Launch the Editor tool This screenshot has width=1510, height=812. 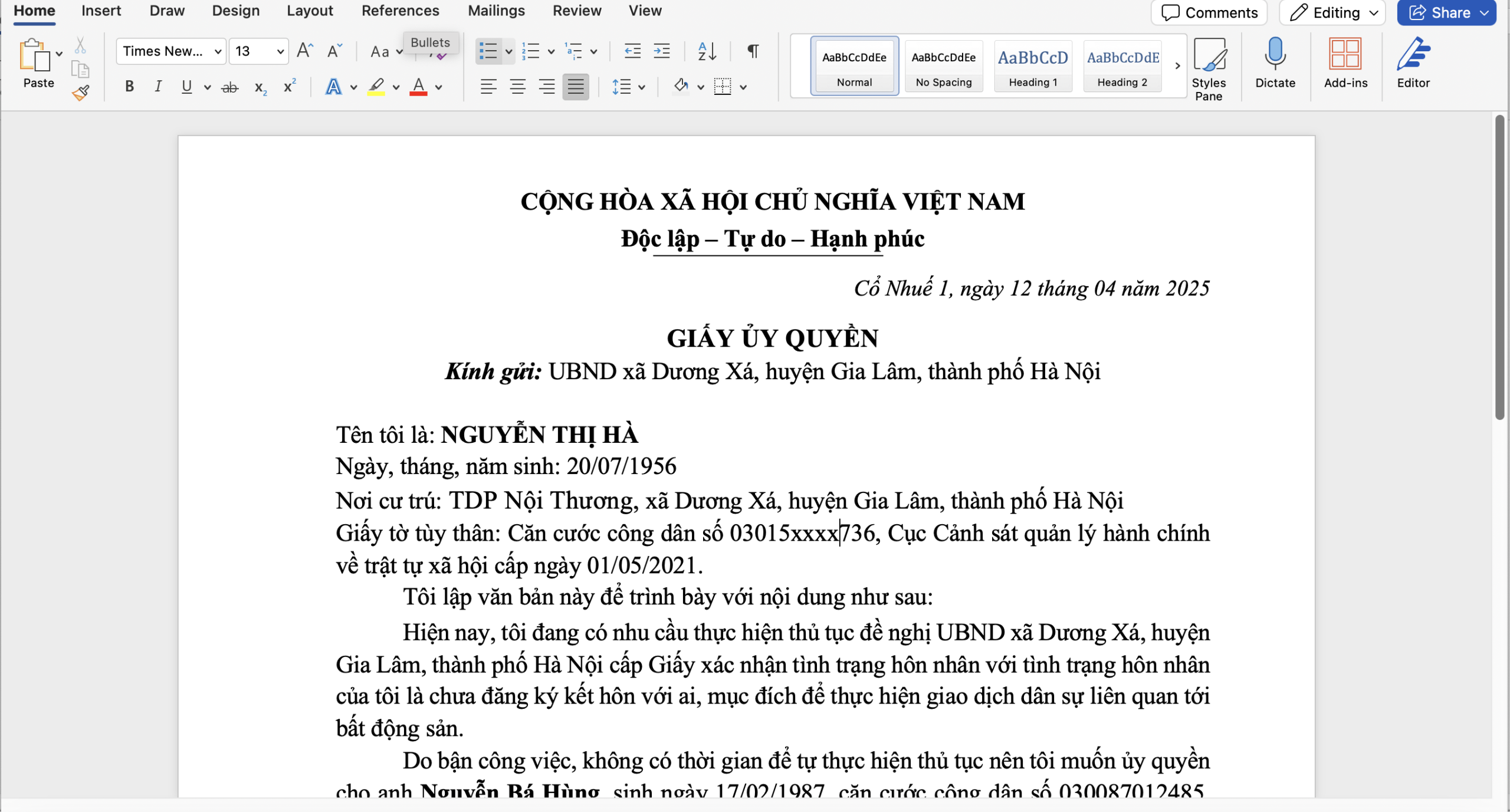(x=1413, y=63)
